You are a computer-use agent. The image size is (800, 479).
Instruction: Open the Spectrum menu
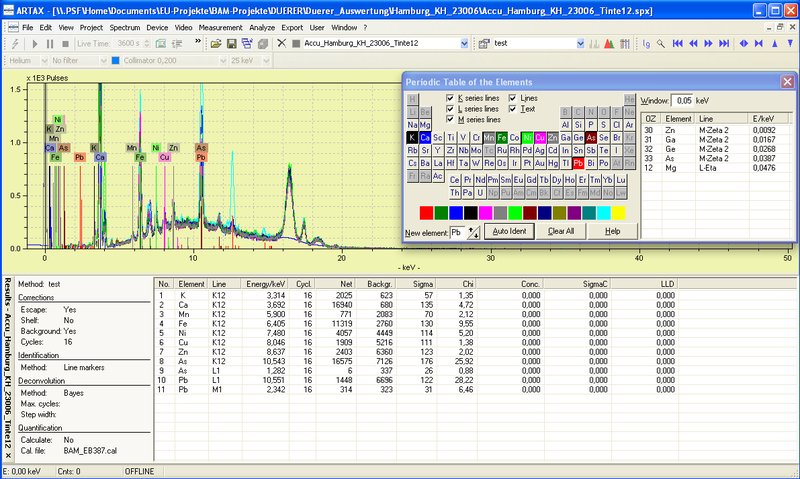click(124, 28)
